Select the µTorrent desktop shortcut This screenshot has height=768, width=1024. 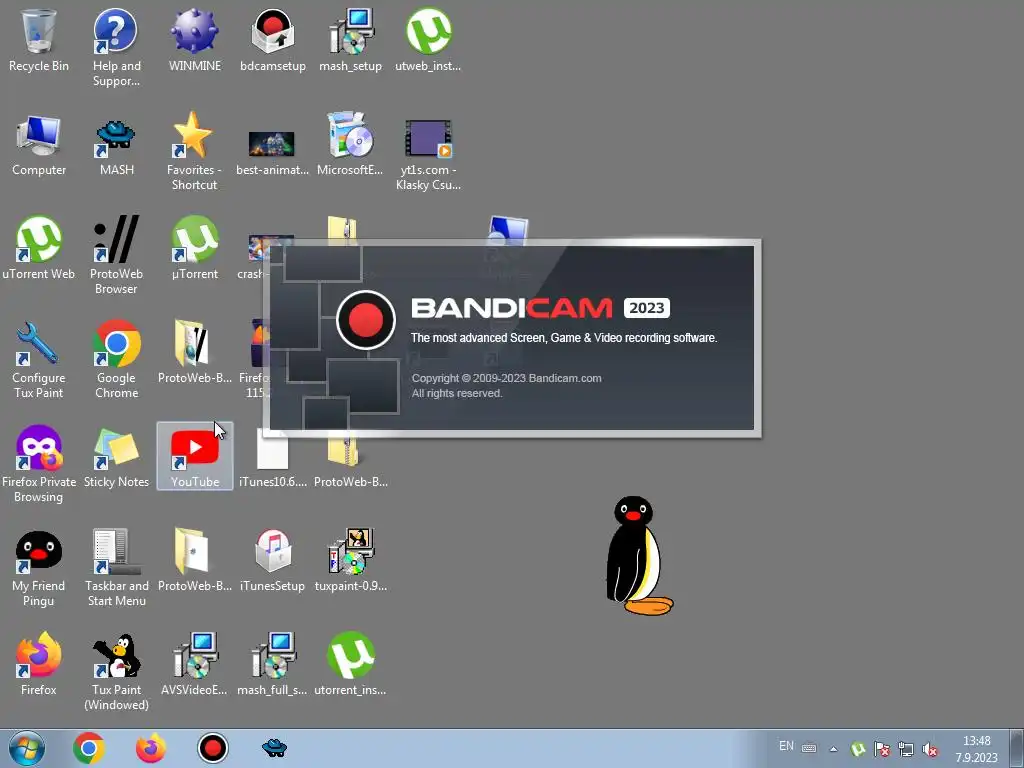coord(195,248)
